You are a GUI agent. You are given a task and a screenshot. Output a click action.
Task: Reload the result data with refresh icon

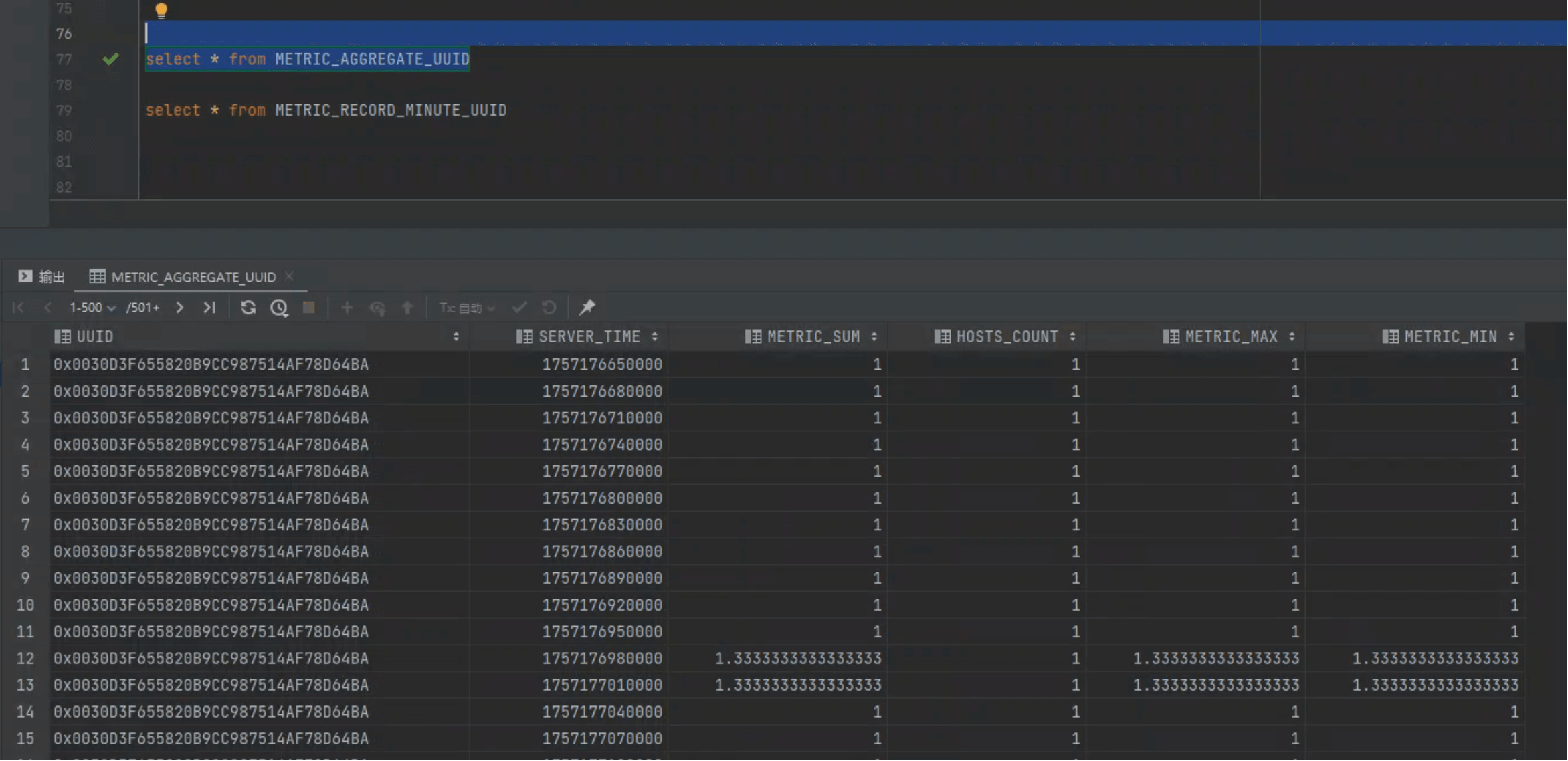point(248,308)
